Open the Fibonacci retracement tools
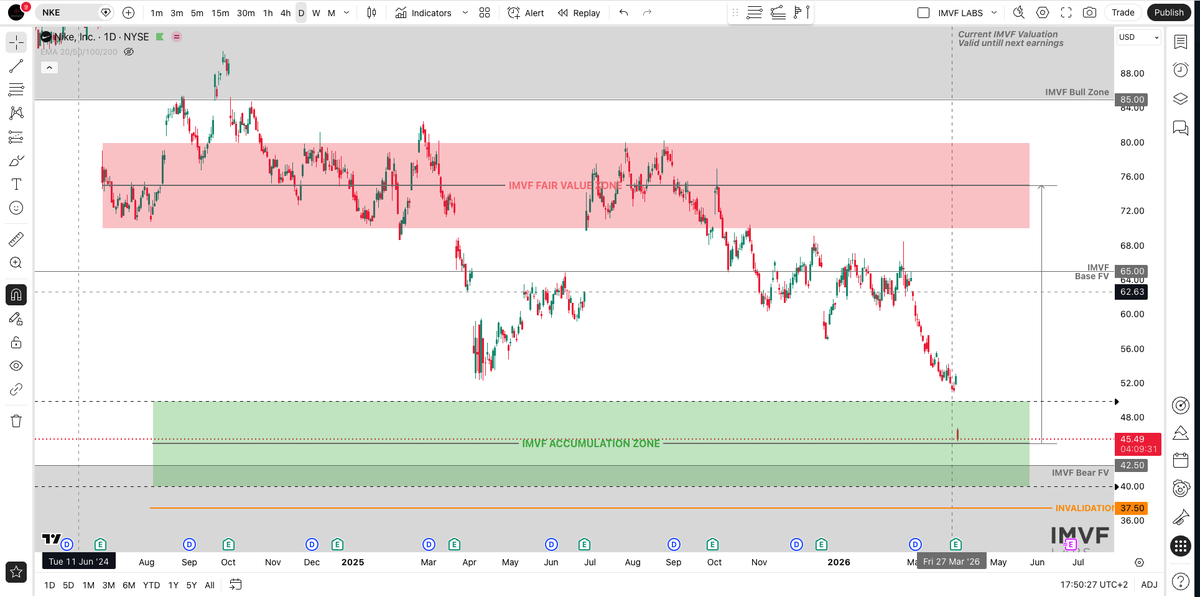1200x597 pixels. pyautogui.click(x=16, y=90)
